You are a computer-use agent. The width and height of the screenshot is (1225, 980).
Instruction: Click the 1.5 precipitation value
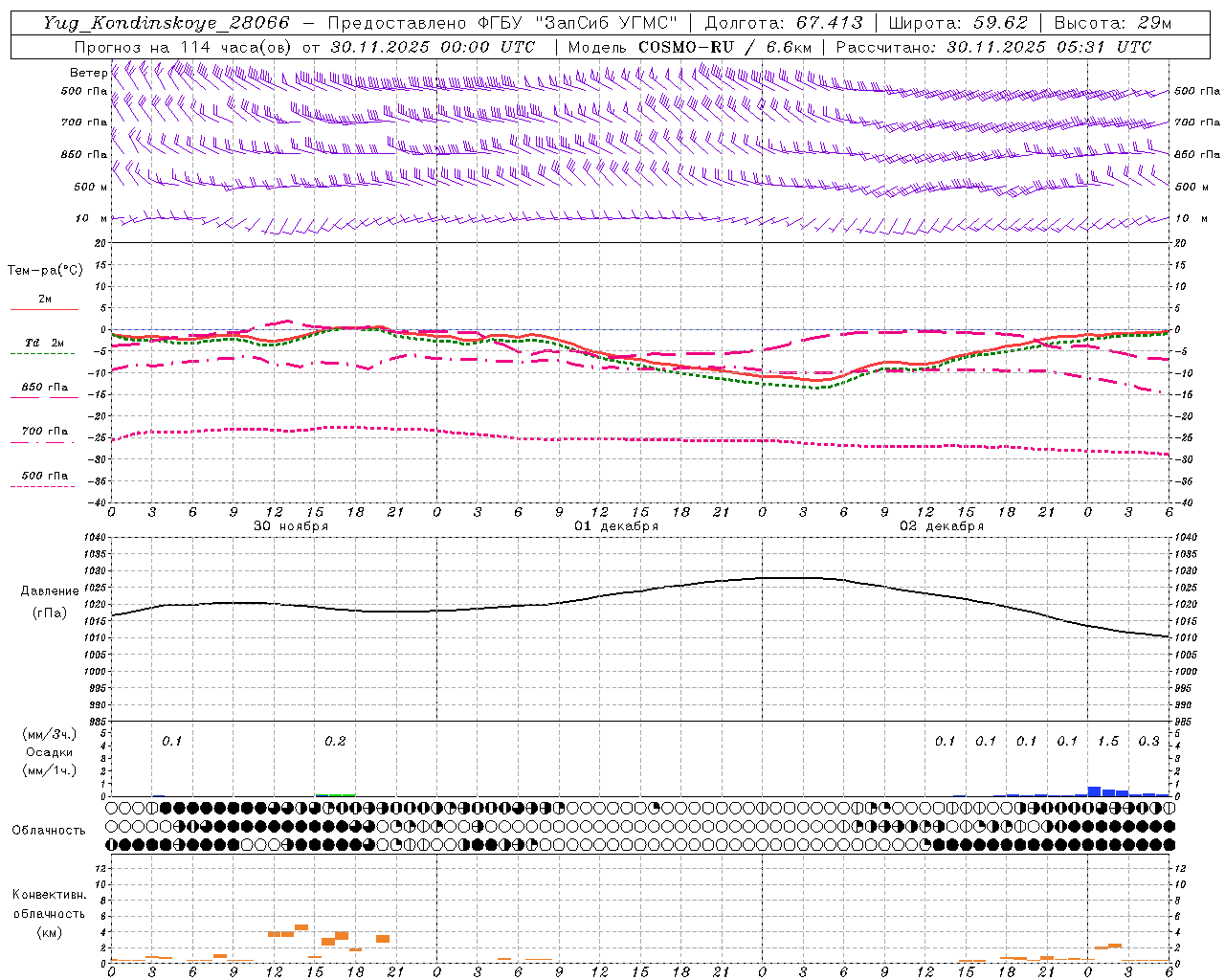click(1108, 741)
